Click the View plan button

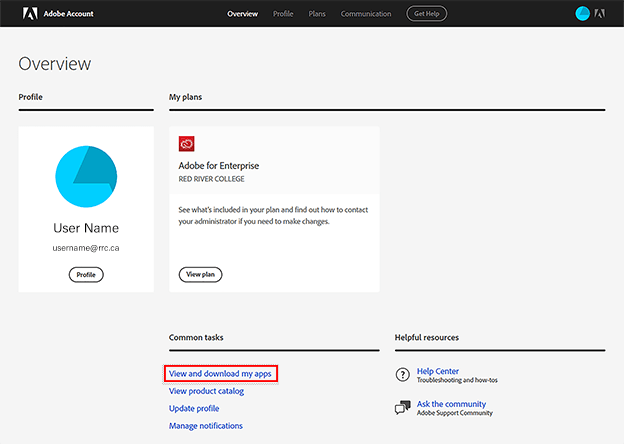tap(200, 275)
